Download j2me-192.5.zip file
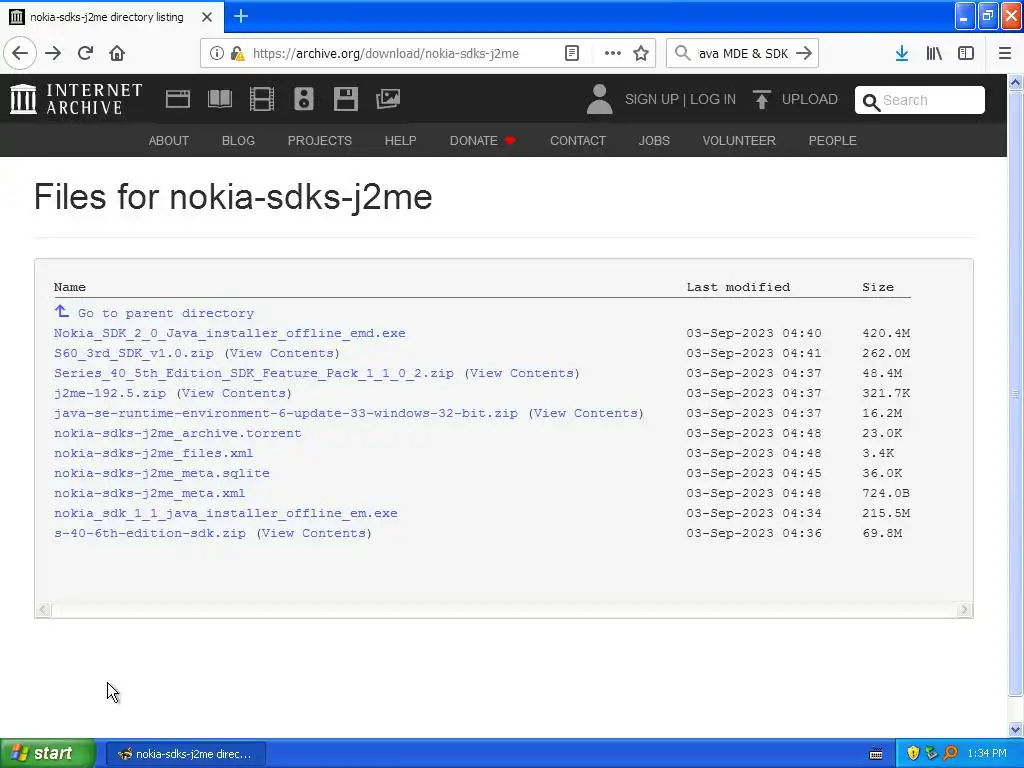The height and width of the screenshot is (768, 1024). tap(110, 393)
